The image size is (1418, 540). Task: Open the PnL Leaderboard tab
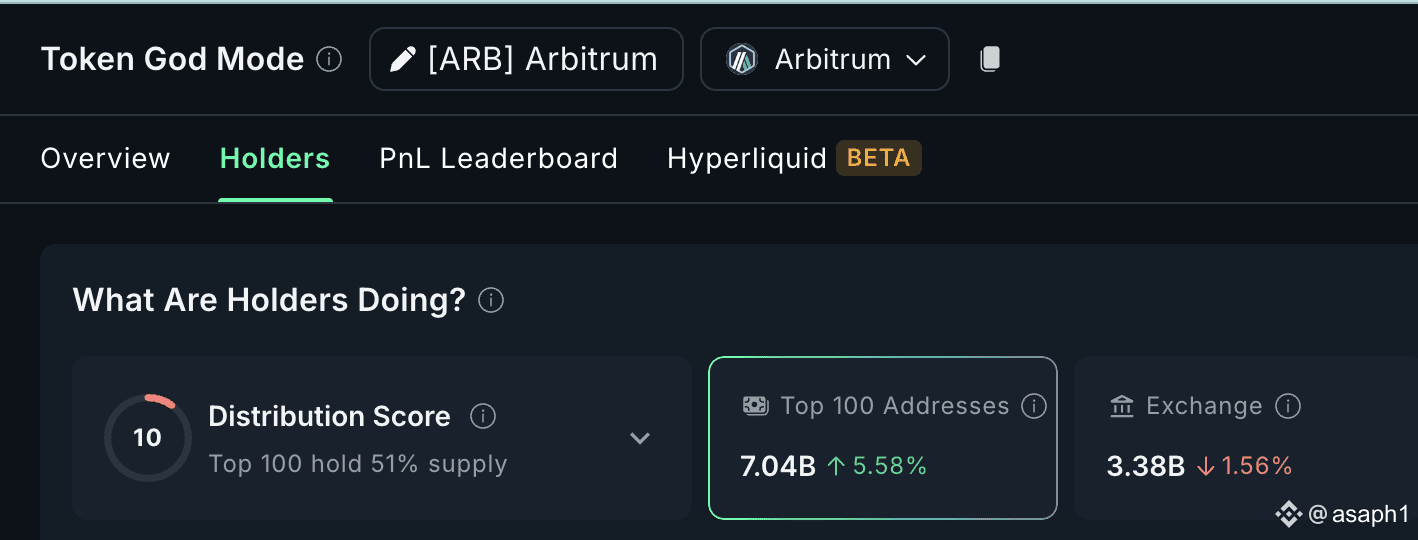click(499, 158)
